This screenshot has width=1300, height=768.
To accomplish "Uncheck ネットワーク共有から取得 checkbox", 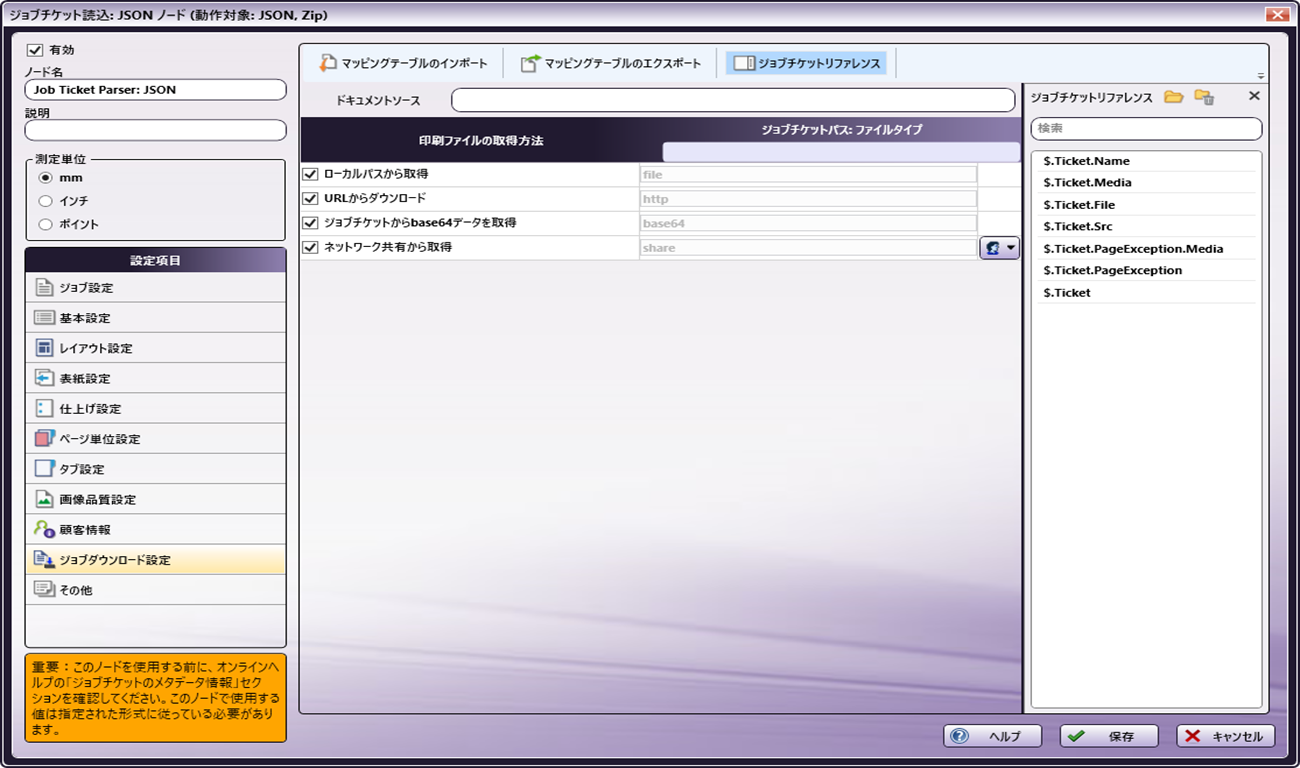I will 310,247.
